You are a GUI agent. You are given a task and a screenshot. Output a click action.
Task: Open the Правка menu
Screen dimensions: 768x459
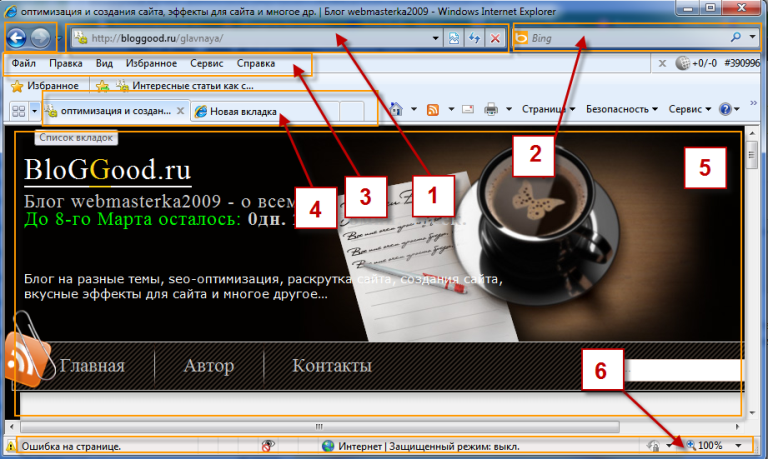[66, 63]
